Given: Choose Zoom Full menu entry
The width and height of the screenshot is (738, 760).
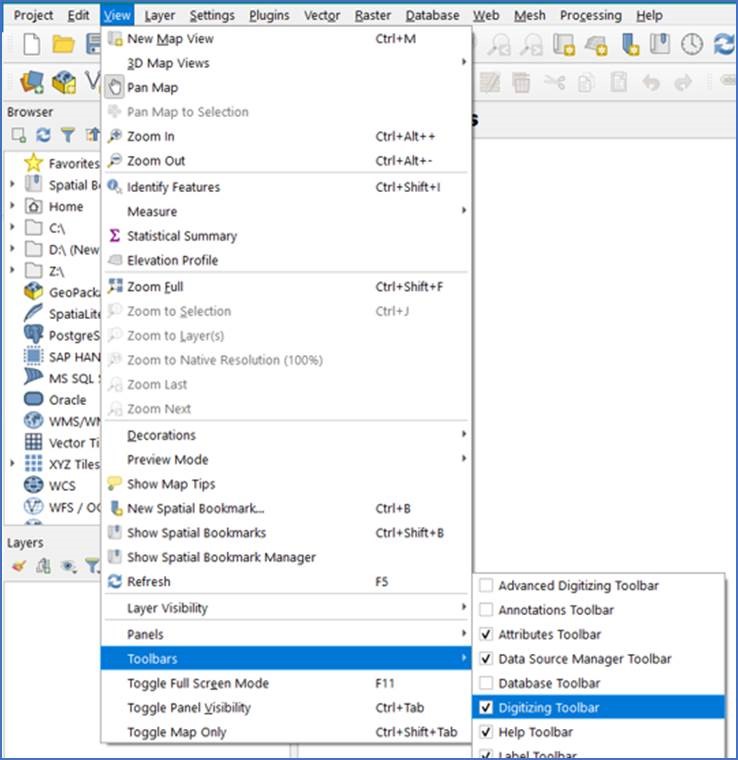Looking at the screenshot, I should pos(286,286).
